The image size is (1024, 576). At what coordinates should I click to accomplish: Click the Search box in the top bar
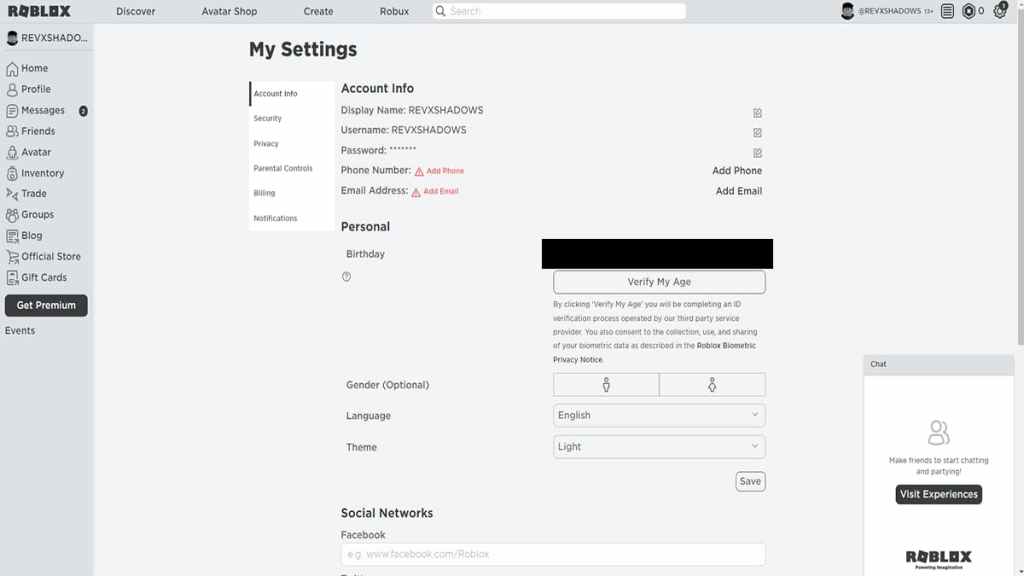coord(560,11)
